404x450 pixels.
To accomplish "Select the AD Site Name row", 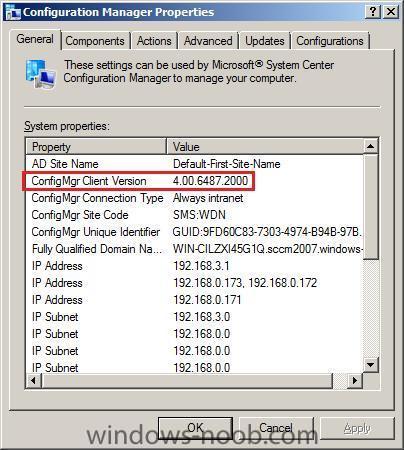I will coord(195,164).
